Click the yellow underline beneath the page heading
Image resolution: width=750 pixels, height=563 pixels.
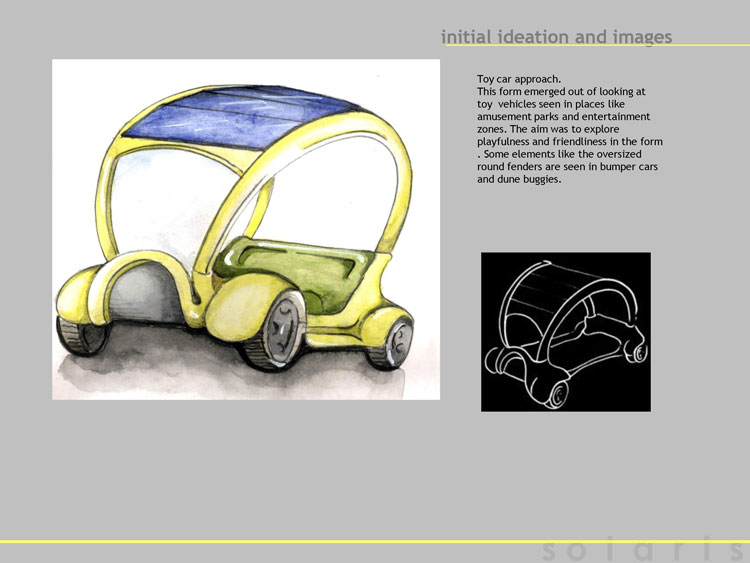pyautogui.click(x=597, y=45)
